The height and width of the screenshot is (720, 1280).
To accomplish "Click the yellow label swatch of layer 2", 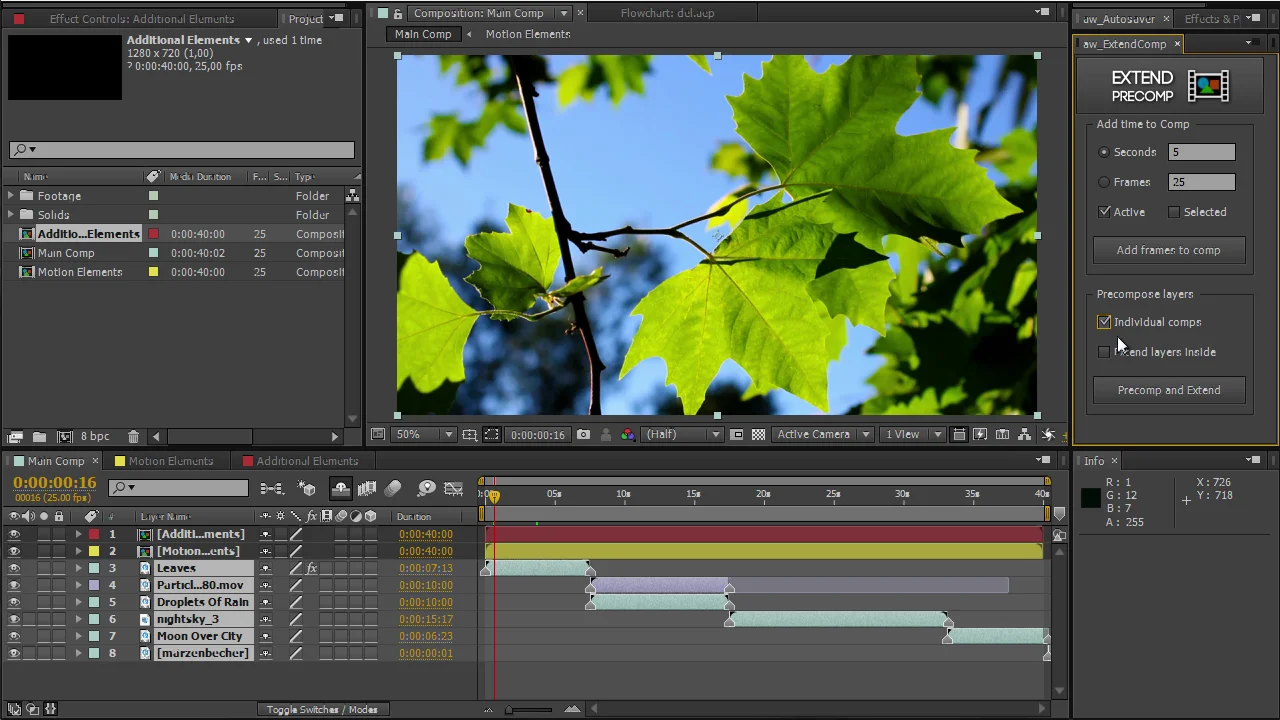I will point(94,551).
